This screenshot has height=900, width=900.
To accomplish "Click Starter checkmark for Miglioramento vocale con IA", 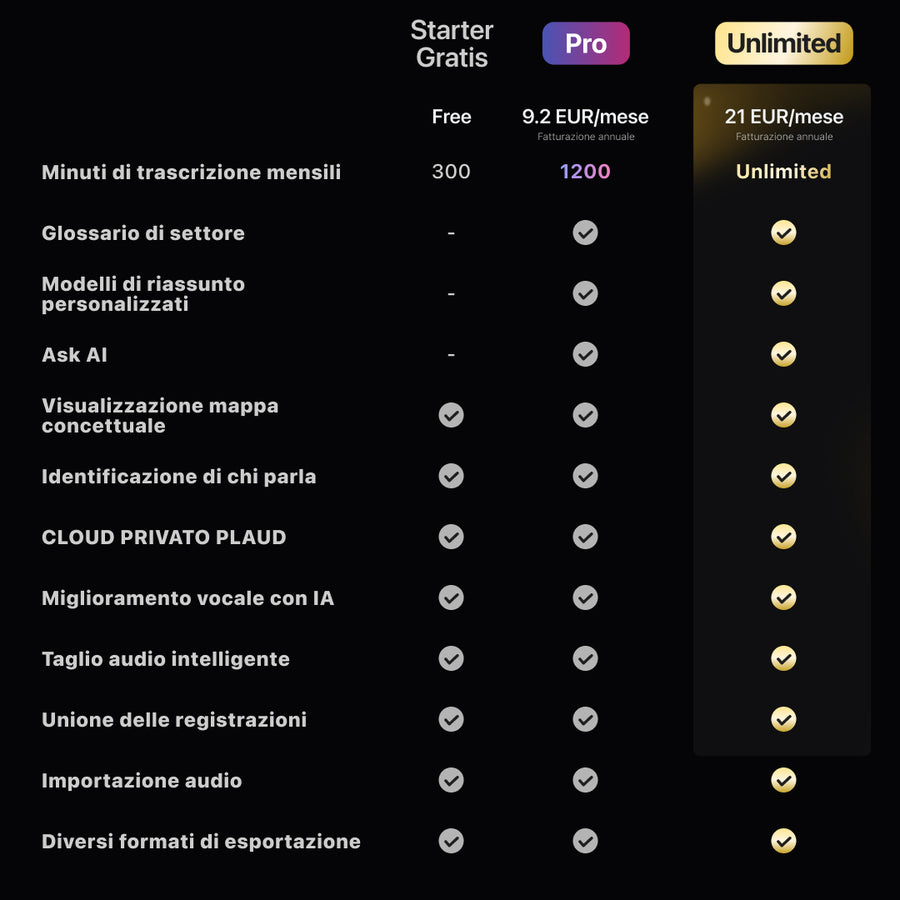I will 451,598.
